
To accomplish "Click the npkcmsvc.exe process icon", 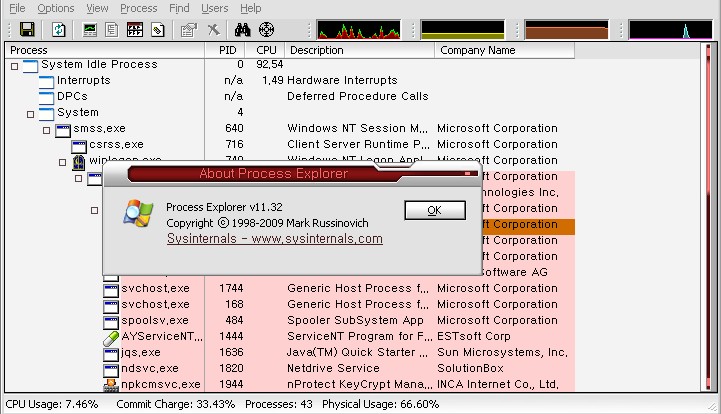I will pos(111,385).
